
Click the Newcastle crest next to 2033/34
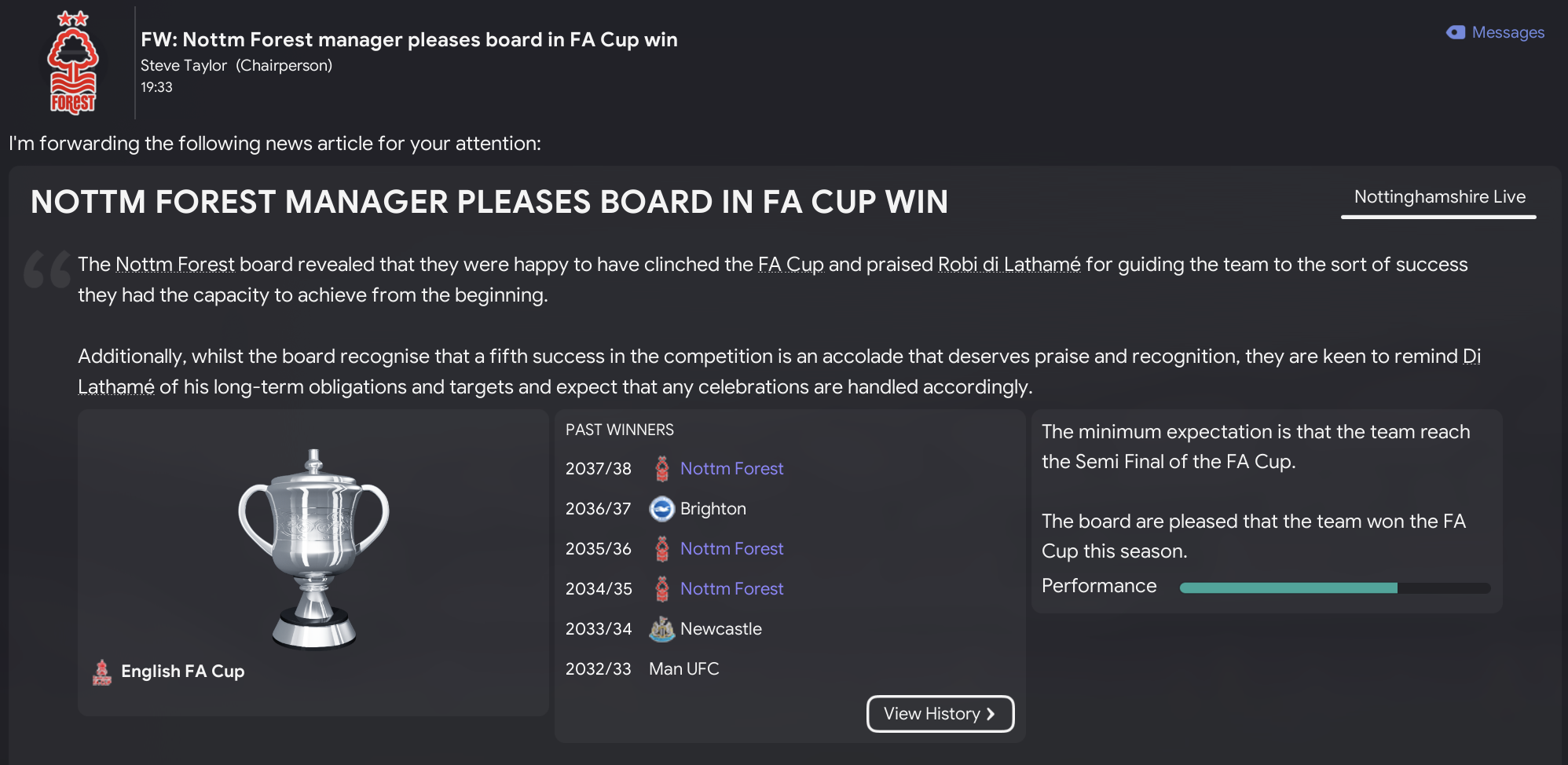661,628
